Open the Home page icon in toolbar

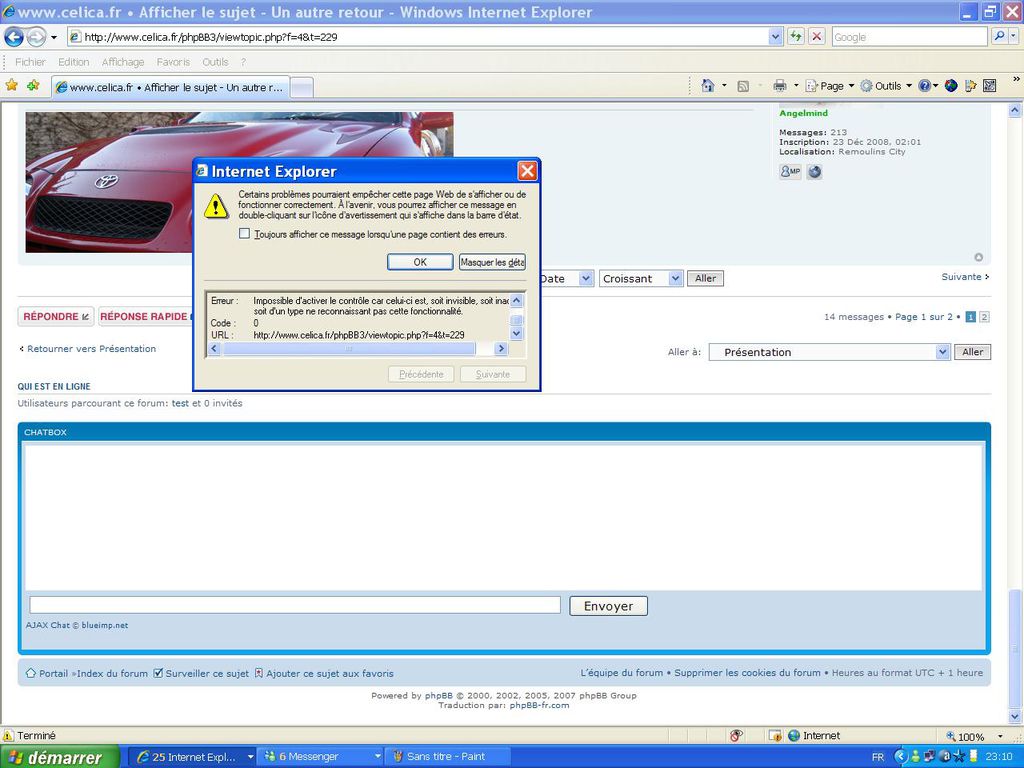pos(708,86)
